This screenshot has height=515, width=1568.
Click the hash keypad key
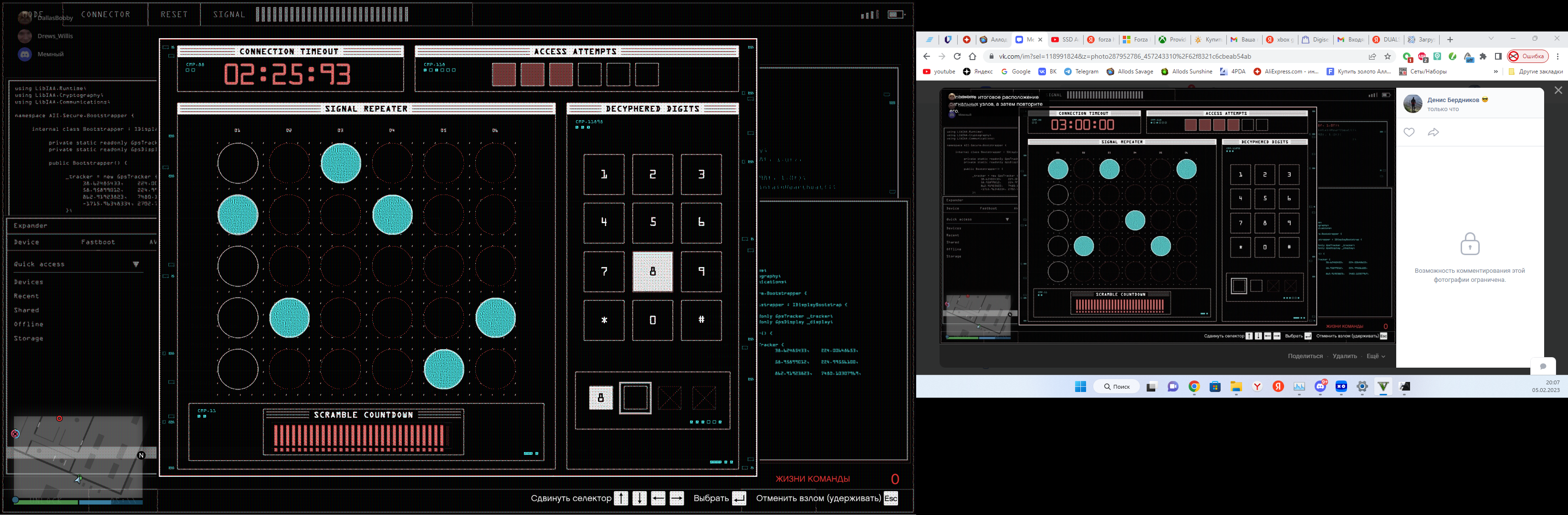701,320
